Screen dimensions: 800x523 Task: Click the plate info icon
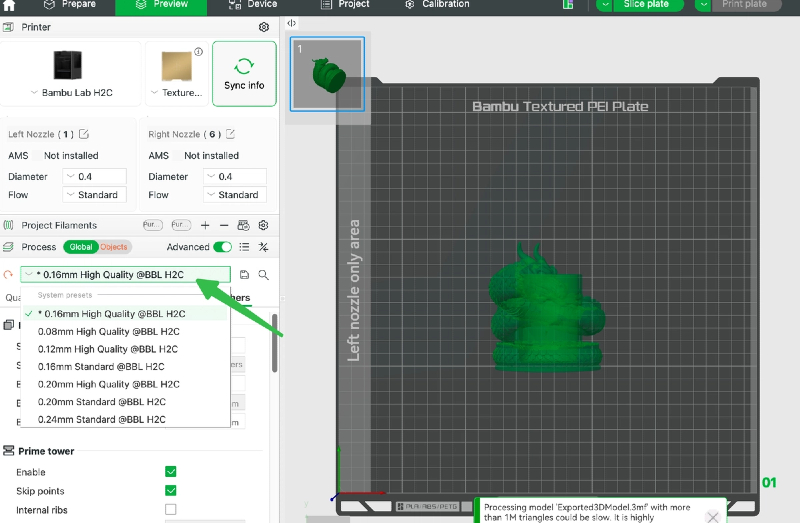(x=198, y=52)
